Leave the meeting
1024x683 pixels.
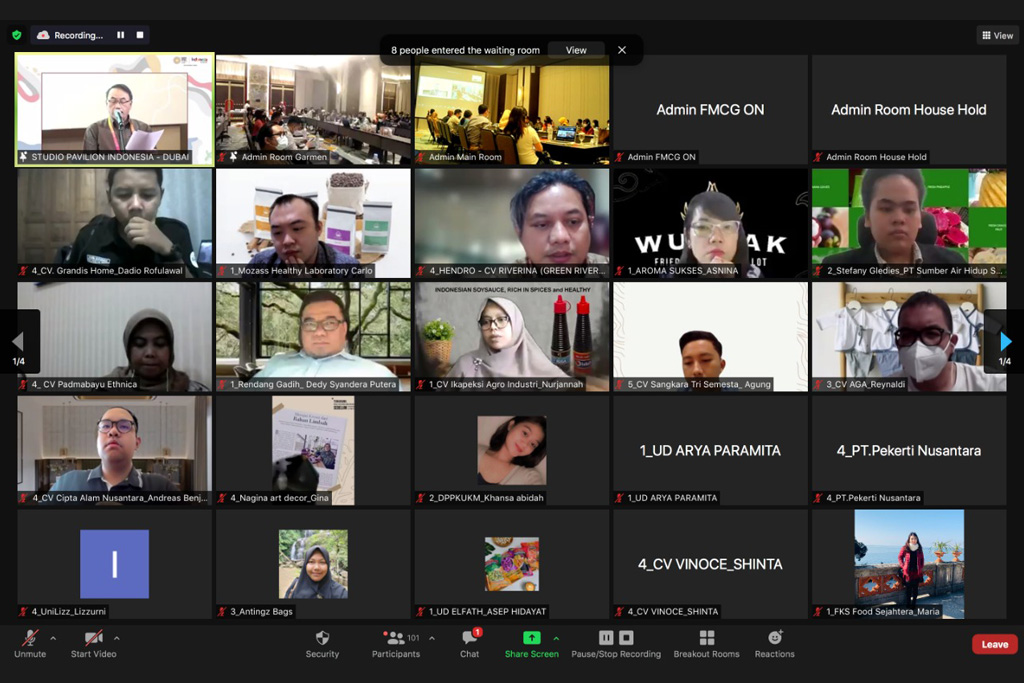tap(994, 644)
